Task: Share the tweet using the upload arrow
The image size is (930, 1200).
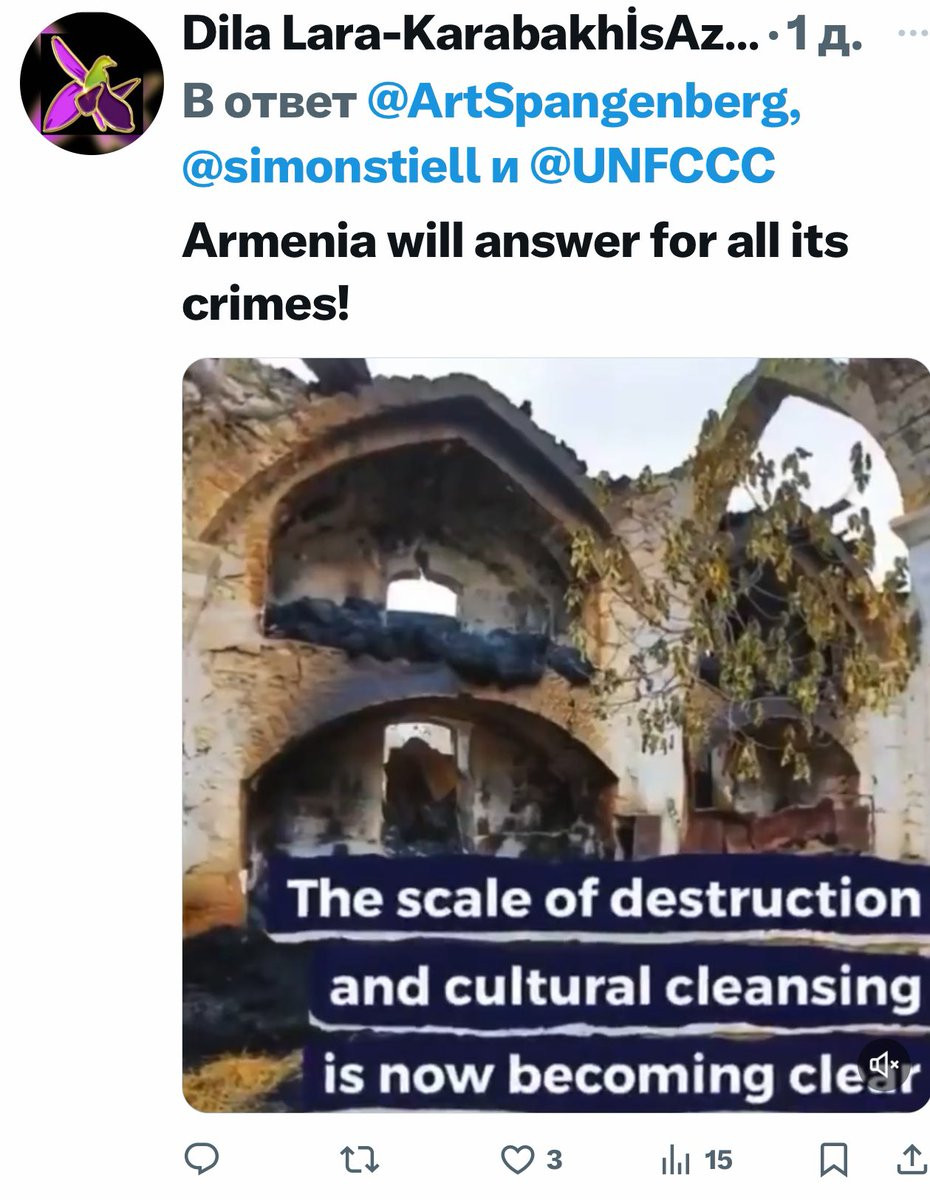Action: pyautogui.click(x=910, y=1159)
